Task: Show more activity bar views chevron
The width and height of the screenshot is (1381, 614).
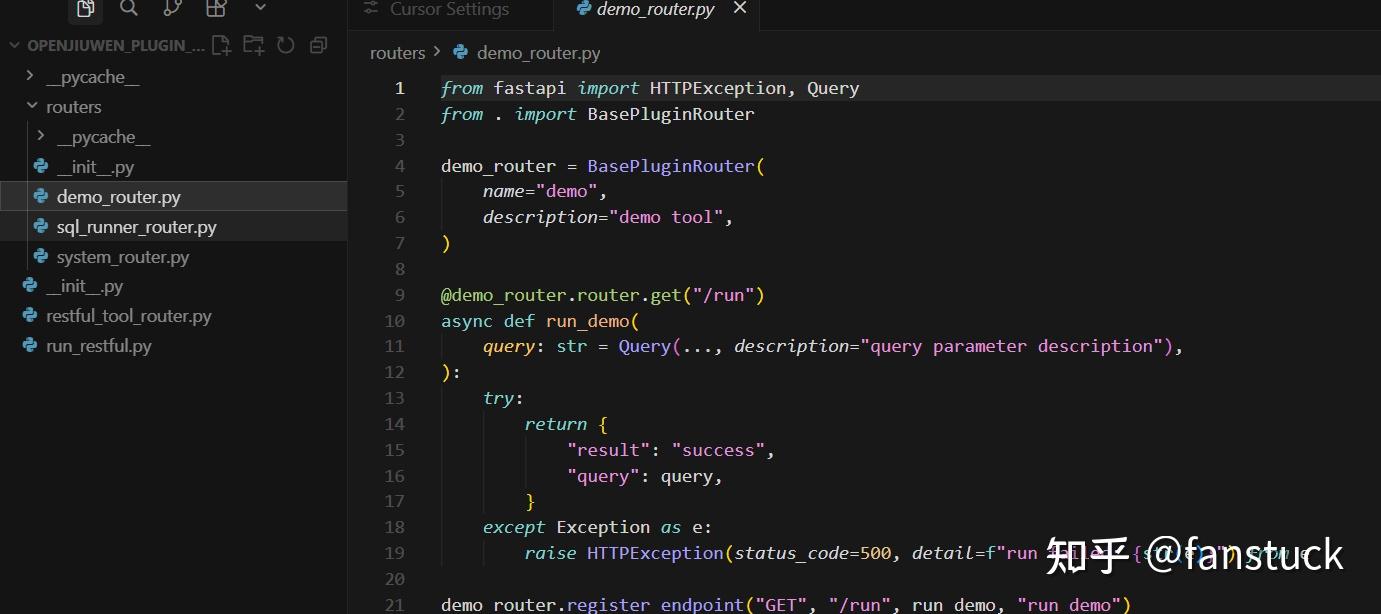Action: pyautogui.click(x=260, y=8)
